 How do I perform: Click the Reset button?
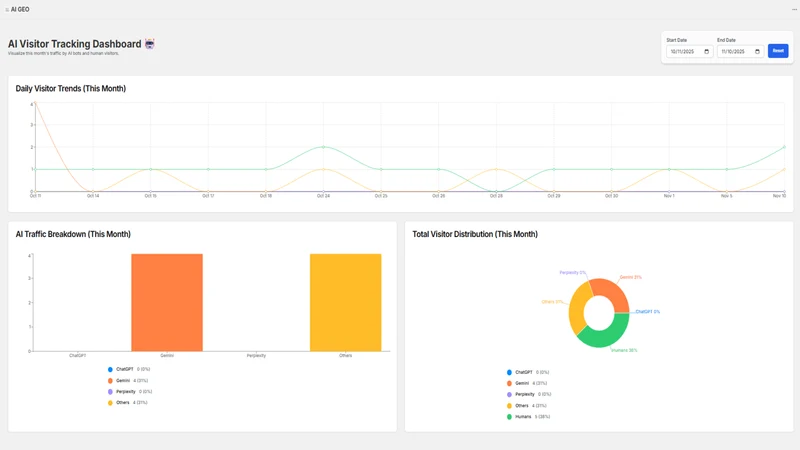778,51
